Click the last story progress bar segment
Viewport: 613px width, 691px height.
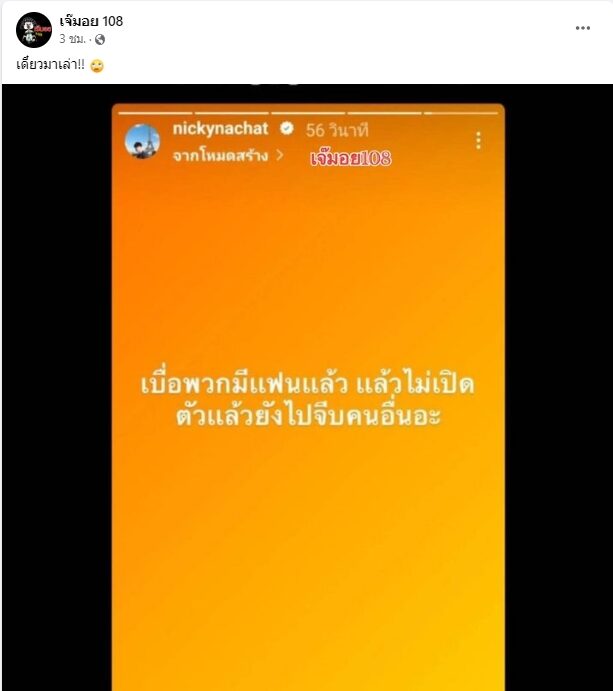(461, 113)
